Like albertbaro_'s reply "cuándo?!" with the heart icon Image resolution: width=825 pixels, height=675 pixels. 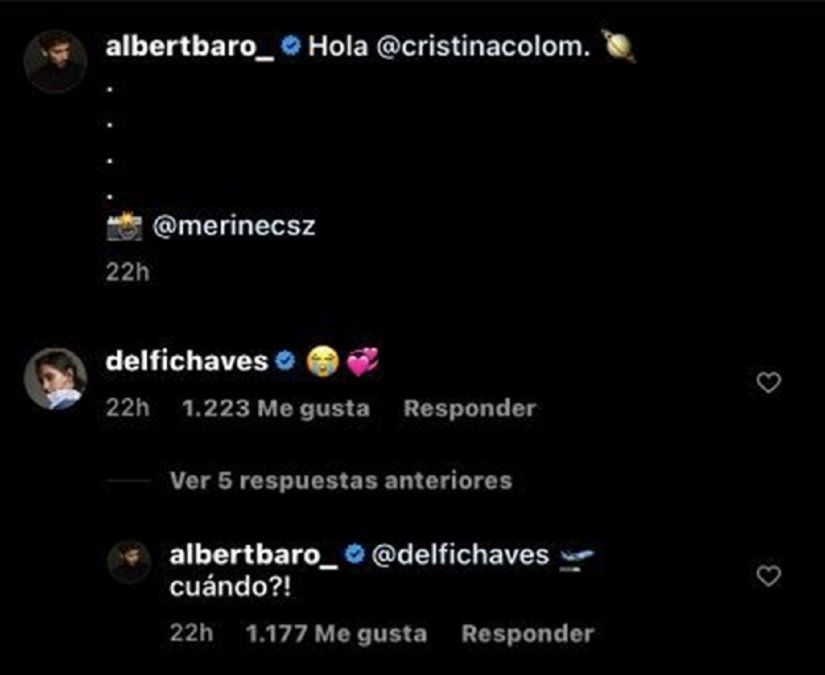pos(769,576)
